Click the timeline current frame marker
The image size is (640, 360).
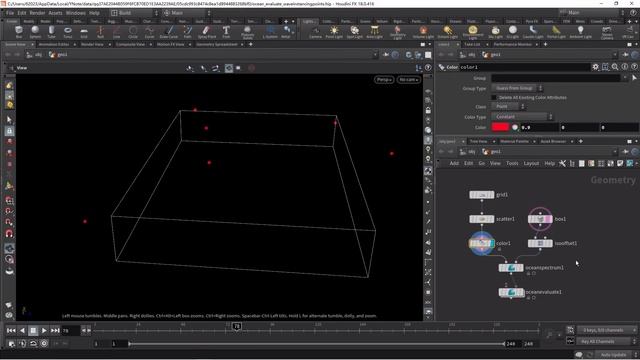point(237,326)
